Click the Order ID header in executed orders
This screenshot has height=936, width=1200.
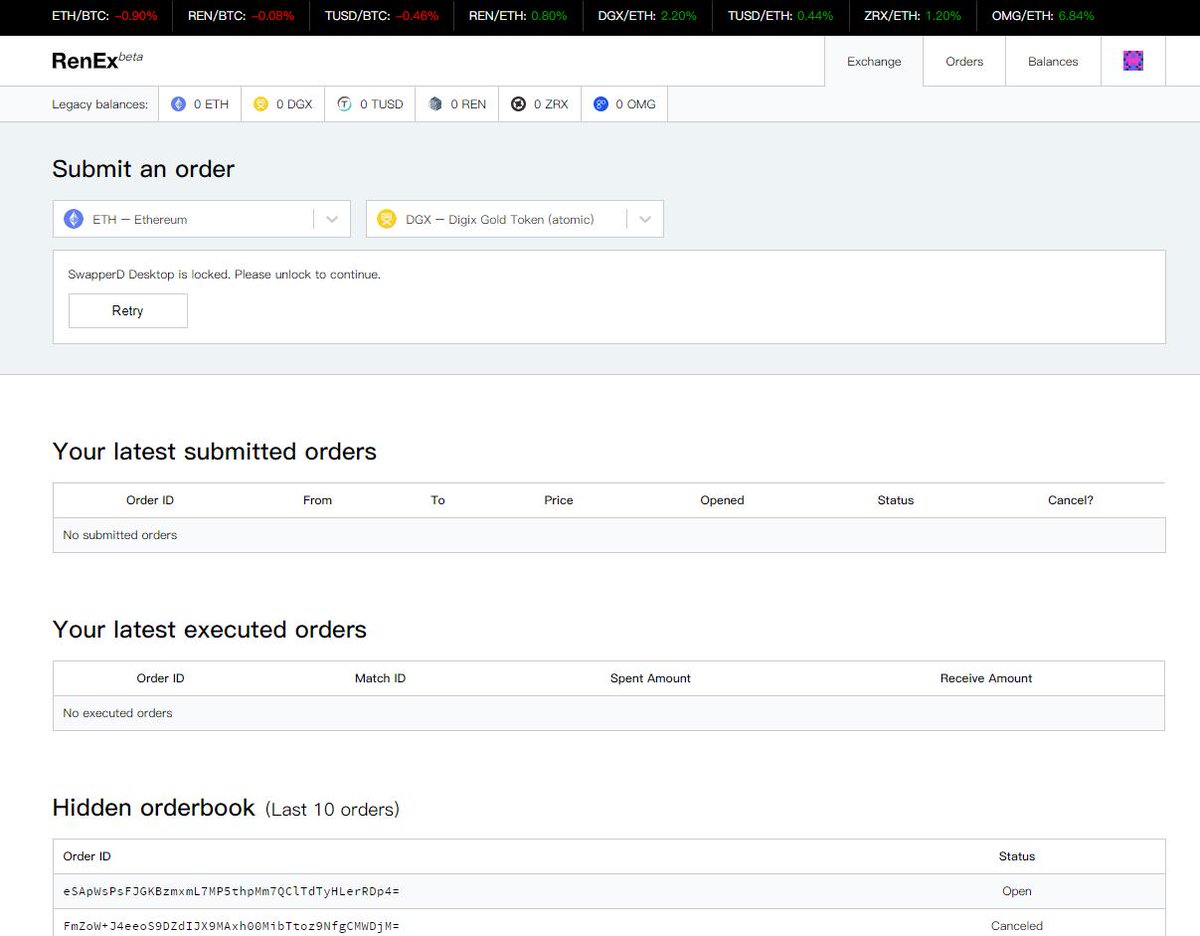161,678
